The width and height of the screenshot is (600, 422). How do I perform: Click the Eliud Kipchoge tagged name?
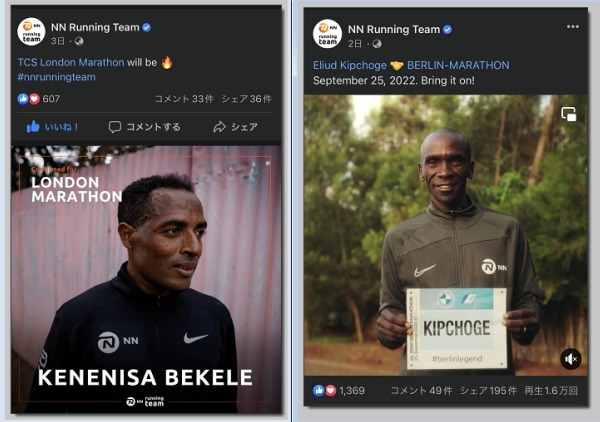(350, 65)
